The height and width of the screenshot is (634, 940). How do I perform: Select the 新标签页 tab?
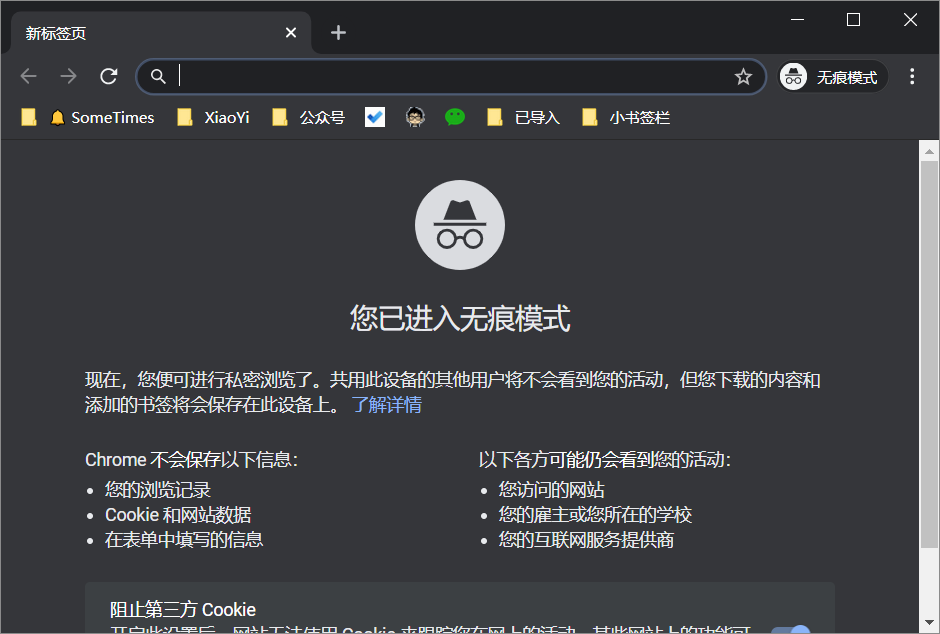pos(161,32)
